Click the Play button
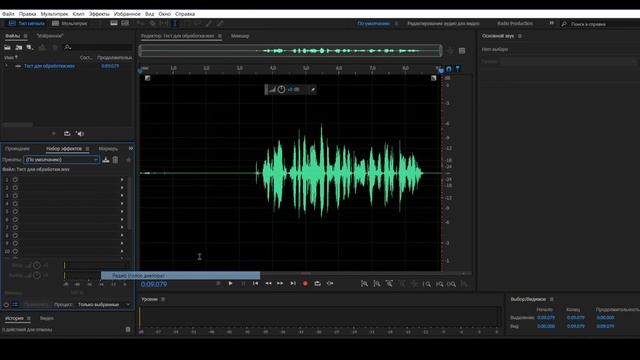This screenshot has height=360, width=640. point(230,283)
